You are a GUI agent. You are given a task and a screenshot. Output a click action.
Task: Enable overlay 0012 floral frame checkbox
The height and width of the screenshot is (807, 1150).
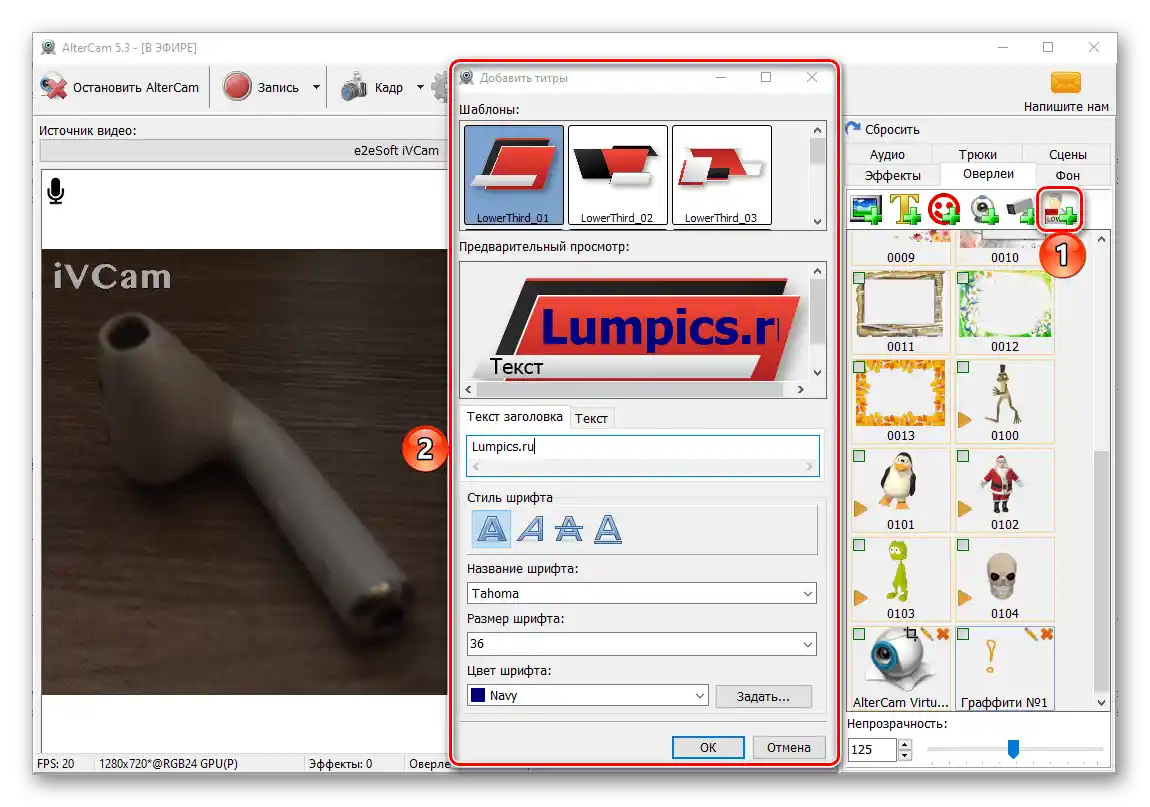click(963, 278)
